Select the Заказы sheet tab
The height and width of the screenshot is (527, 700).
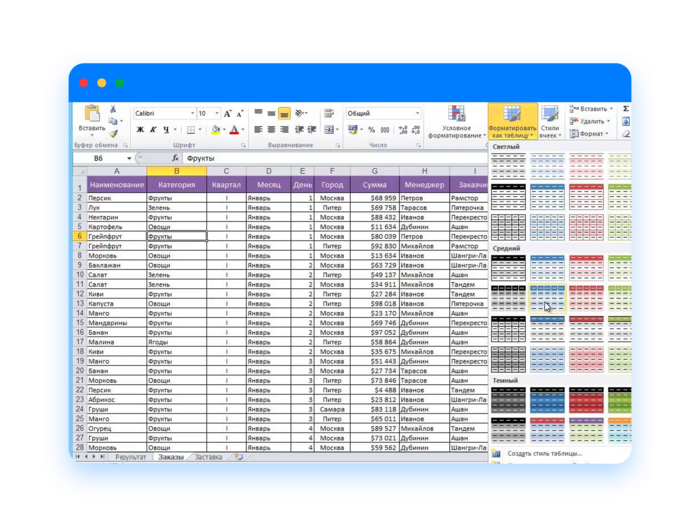pyautogui.click(x=171, y=457)
